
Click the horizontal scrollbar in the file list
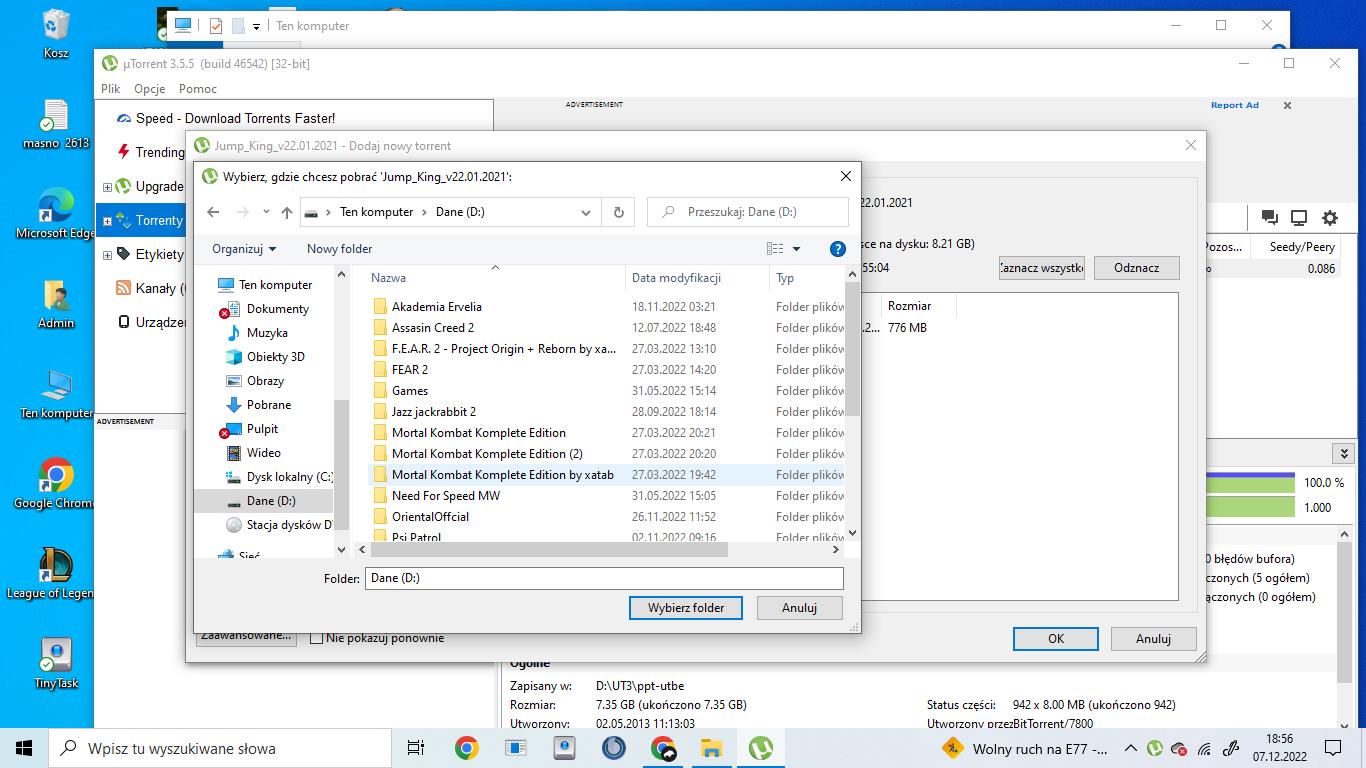(548, 549)
